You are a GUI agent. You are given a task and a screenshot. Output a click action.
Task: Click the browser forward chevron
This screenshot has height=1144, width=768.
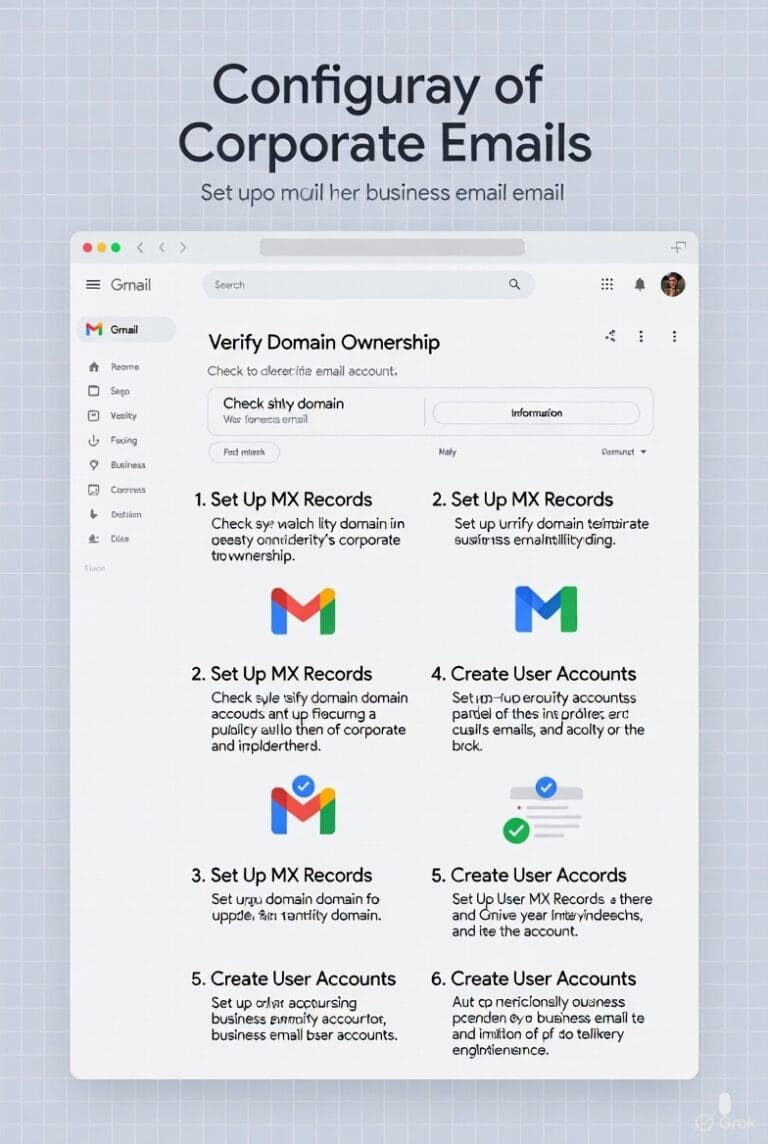point(182,247)
